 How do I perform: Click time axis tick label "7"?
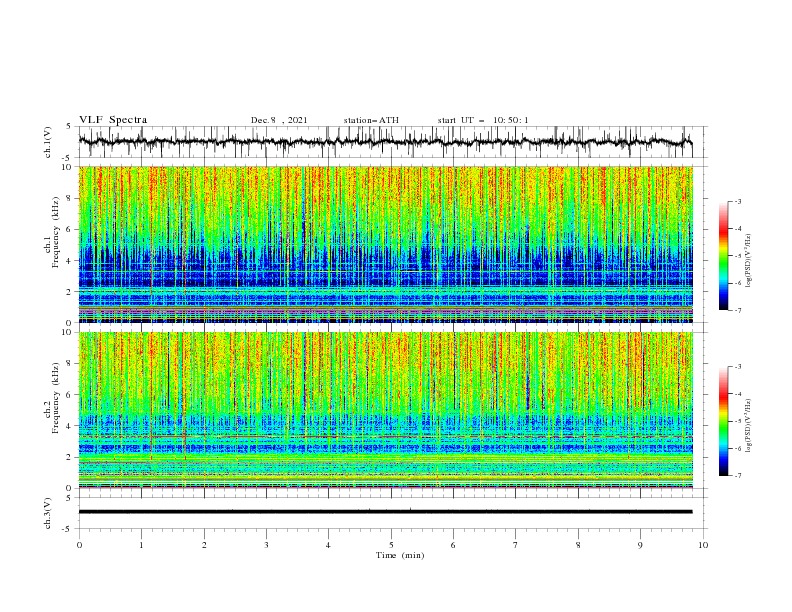pos(516,545)
